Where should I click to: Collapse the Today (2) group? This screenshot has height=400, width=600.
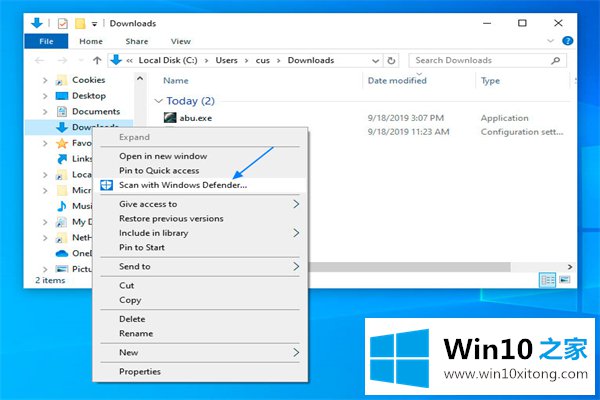[x=158, y=101]
